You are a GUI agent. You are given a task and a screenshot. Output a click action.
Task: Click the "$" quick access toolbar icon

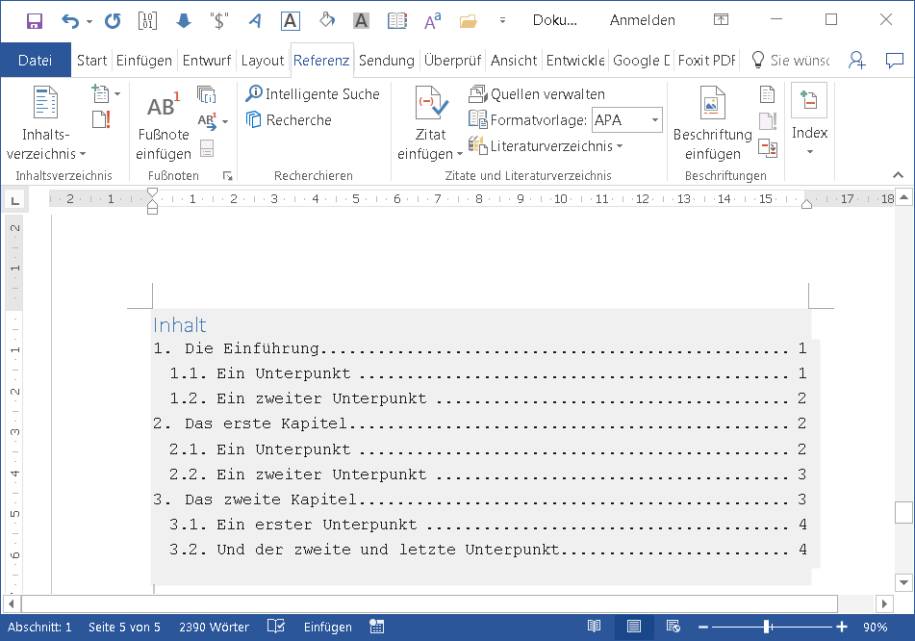click(219, 21)
